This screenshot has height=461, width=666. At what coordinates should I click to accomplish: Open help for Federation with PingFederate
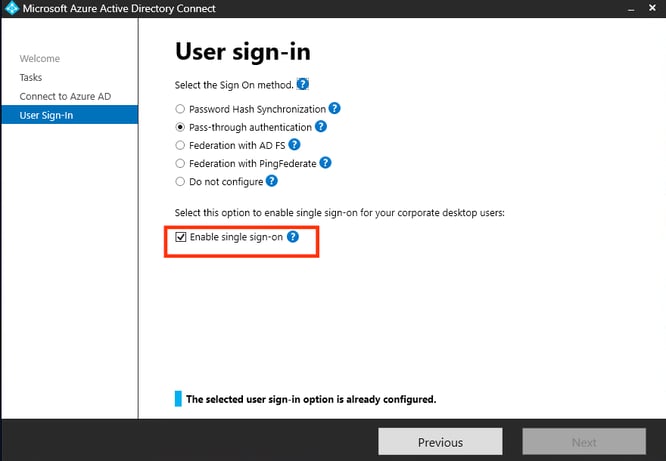tap(325, 163)
